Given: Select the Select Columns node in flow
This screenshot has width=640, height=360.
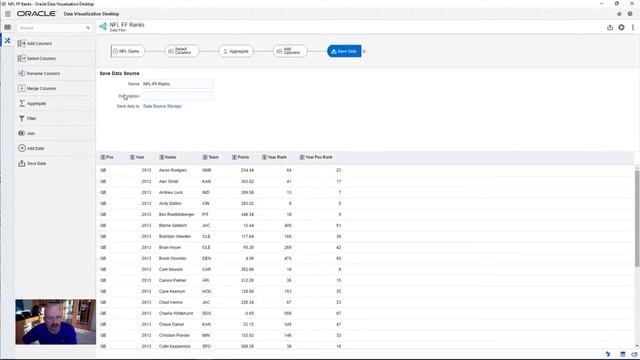Looking at the screenshot, I should click(x=182, y=51).
